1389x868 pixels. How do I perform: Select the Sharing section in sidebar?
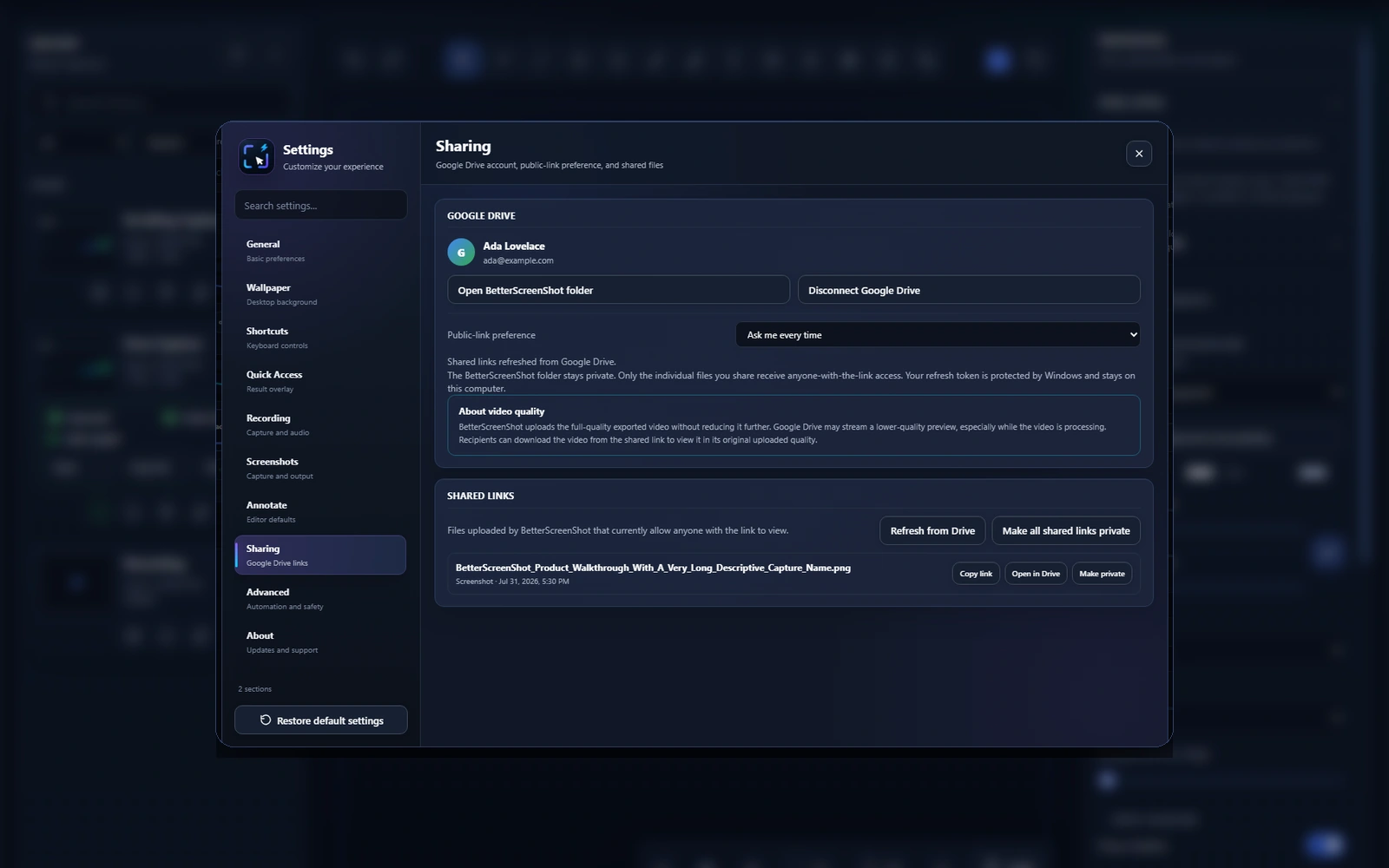coord(320,555)
